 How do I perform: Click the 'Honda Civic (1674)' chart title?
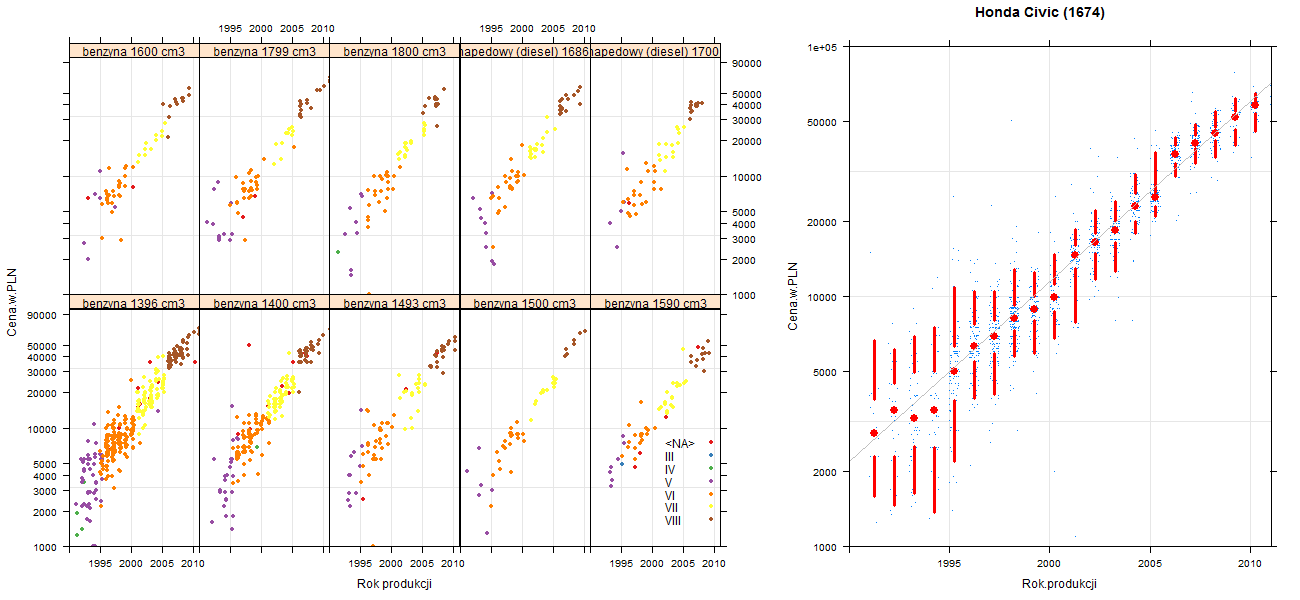pyautogui.click(x=1040, y=13)
